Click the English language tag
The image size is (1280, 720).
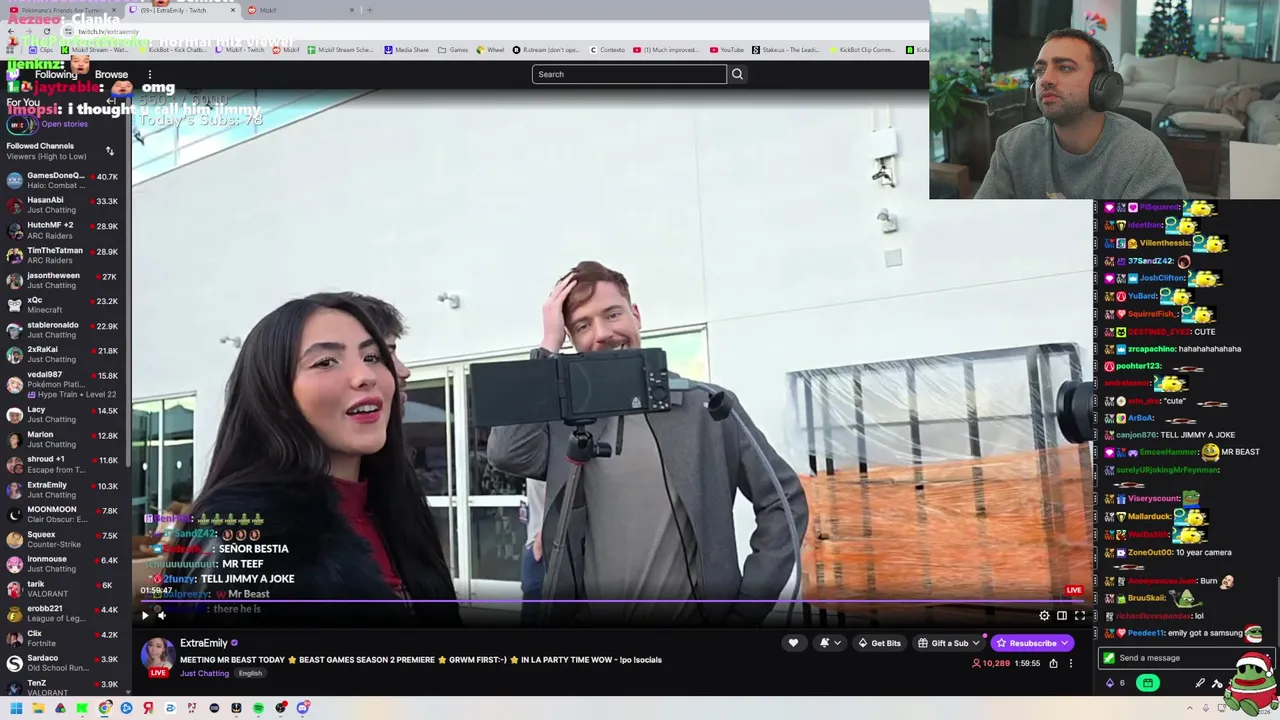coord(250,673)
